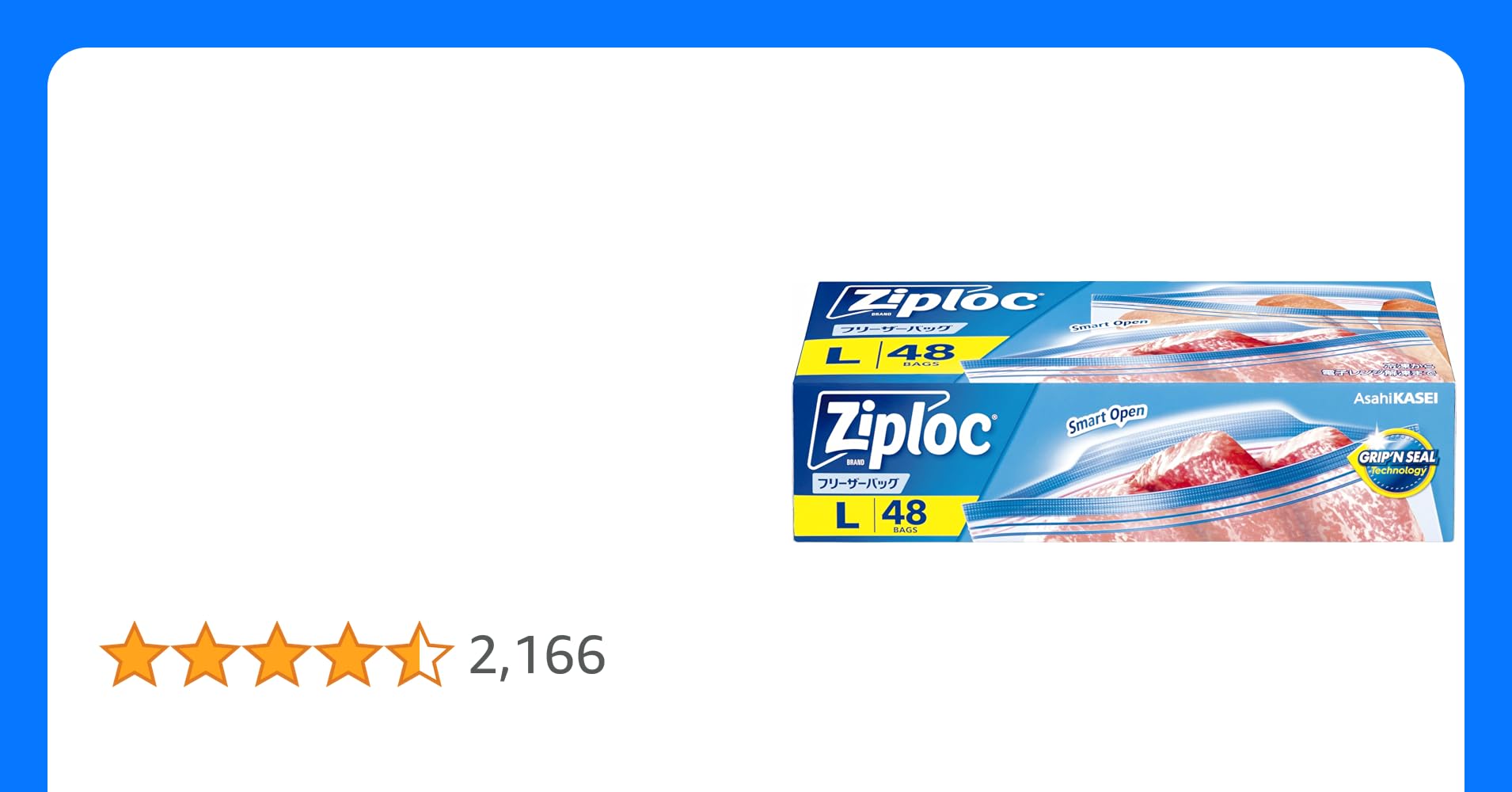This screenshot has height=792, width=1512.
Task: Click the half-filled fifth rating star
Action: pyautogui.click(x=419, y=654)
